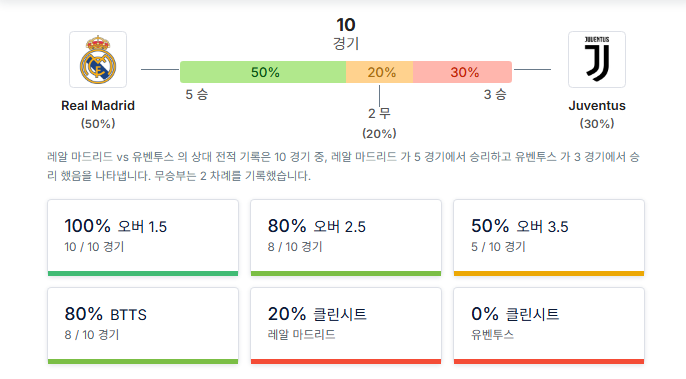This screenshot has height=379, width=686.
Task: Open the 20% 클린시트 레알 마드리드 card
Action: pyautogui.click(x=346, y=326)
